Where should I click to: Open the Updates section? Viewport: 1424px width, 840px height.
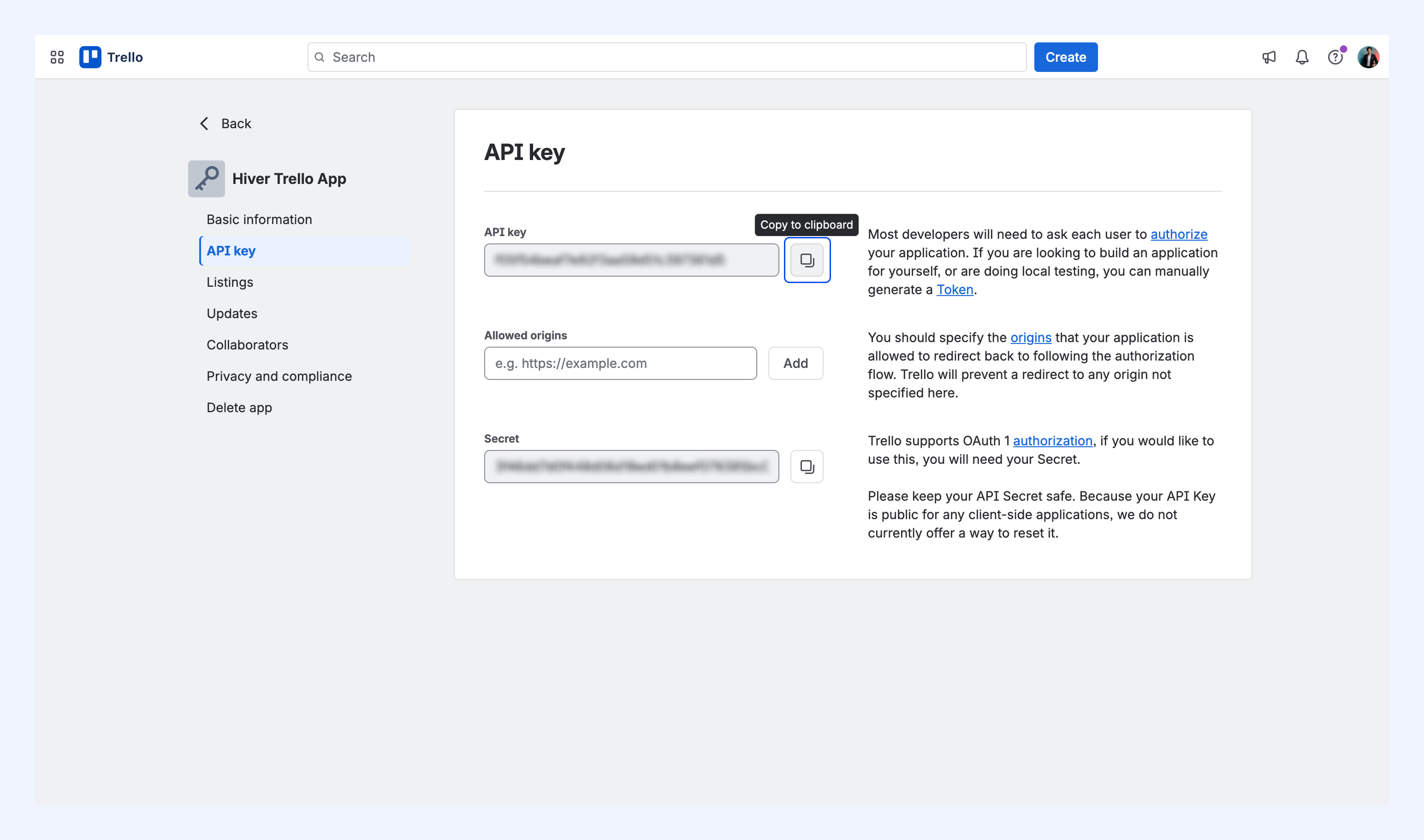click(232, 314)
